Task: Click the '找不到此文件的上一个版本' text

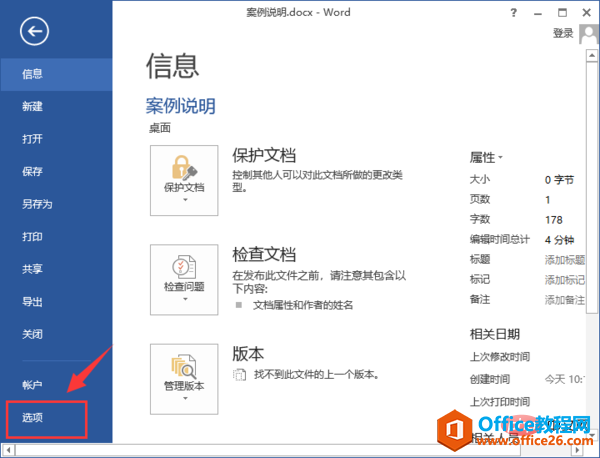Action: point(317,374)
